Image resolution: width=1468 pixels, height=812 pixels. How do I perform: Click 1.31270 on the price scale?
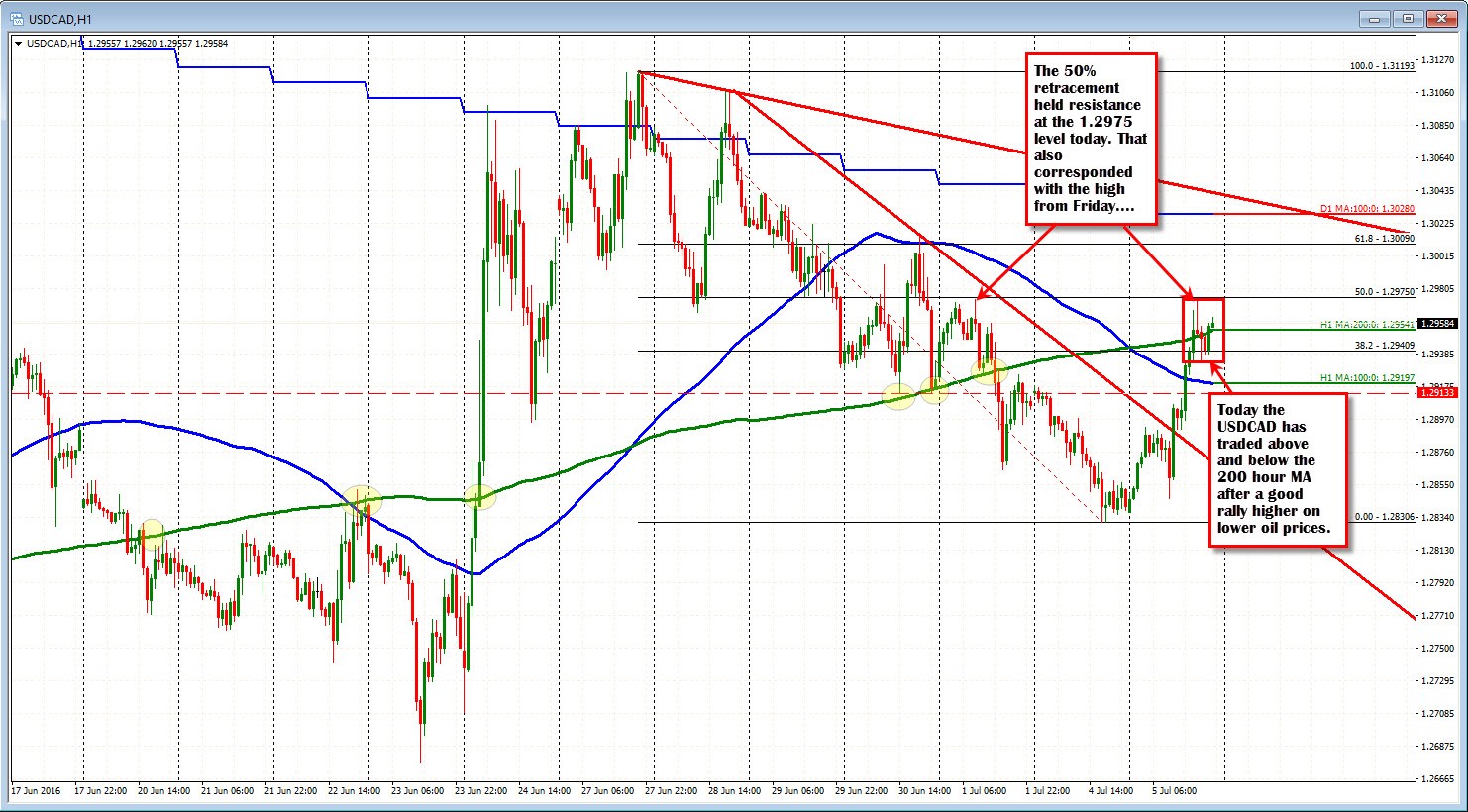[1438, 60]
